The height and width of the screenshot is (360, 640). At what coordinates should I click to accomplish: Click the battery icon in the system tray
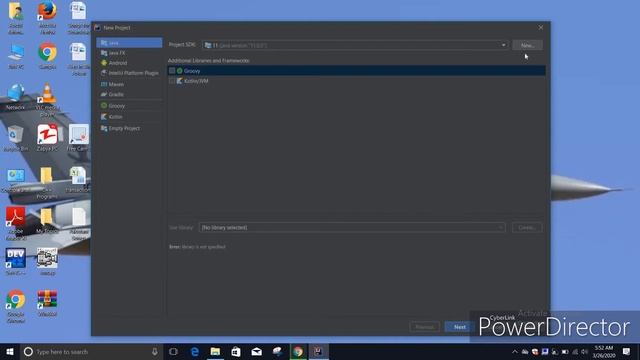pyautogui.click(x=565, y=351)
